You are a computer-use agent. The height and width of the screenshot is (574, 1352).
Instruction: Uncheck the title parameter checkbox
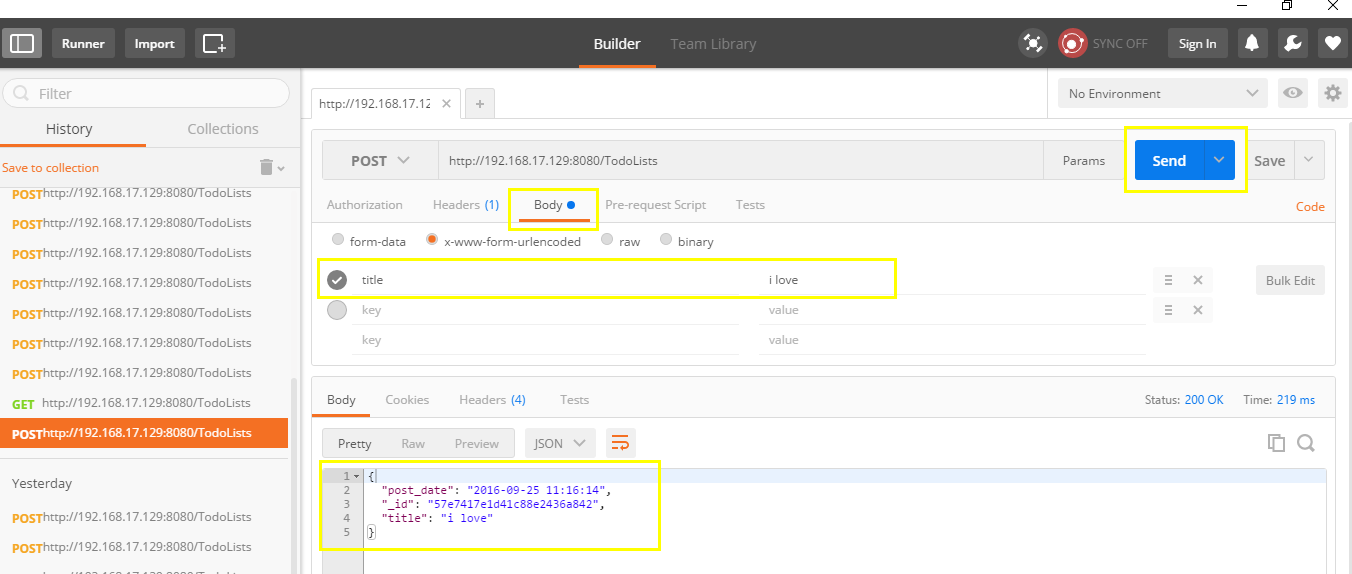point(337,280)
